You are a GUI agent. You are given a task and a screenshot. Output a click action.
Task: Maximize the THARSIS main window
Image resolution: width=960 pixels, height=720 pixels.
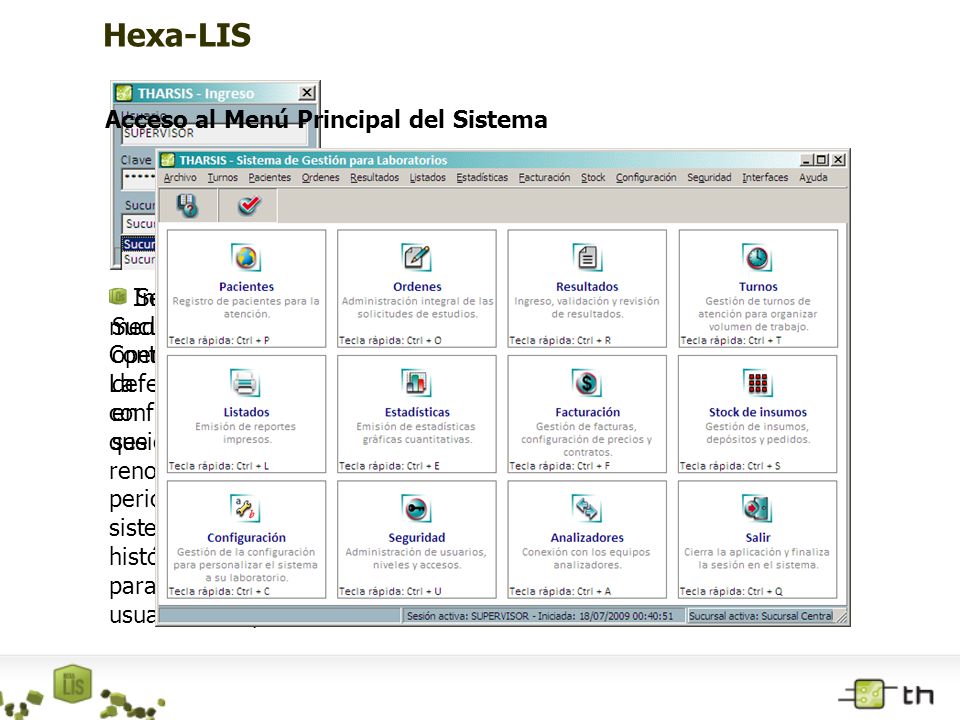(x=822, y=160)
